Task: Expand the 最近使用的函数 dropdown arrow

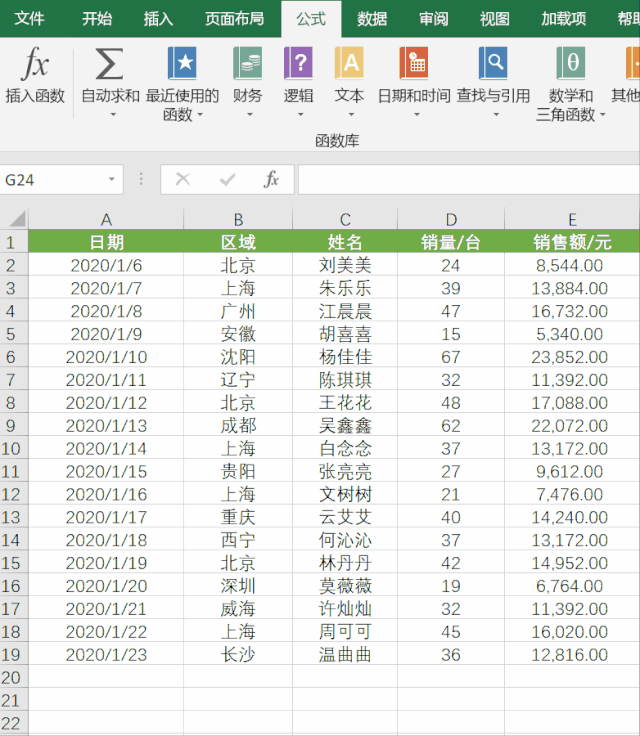Action: click(200, 115)
